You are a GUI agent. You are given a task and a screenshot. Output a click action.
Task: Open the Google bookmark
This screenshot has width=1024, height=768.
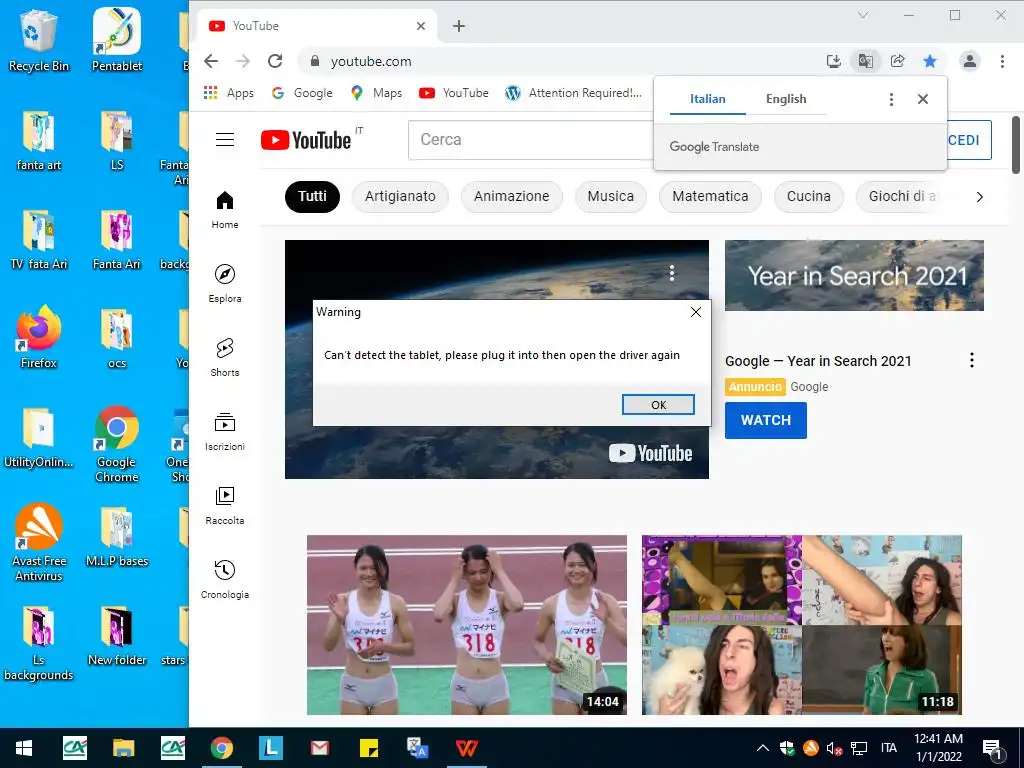[x=302, y=93]
